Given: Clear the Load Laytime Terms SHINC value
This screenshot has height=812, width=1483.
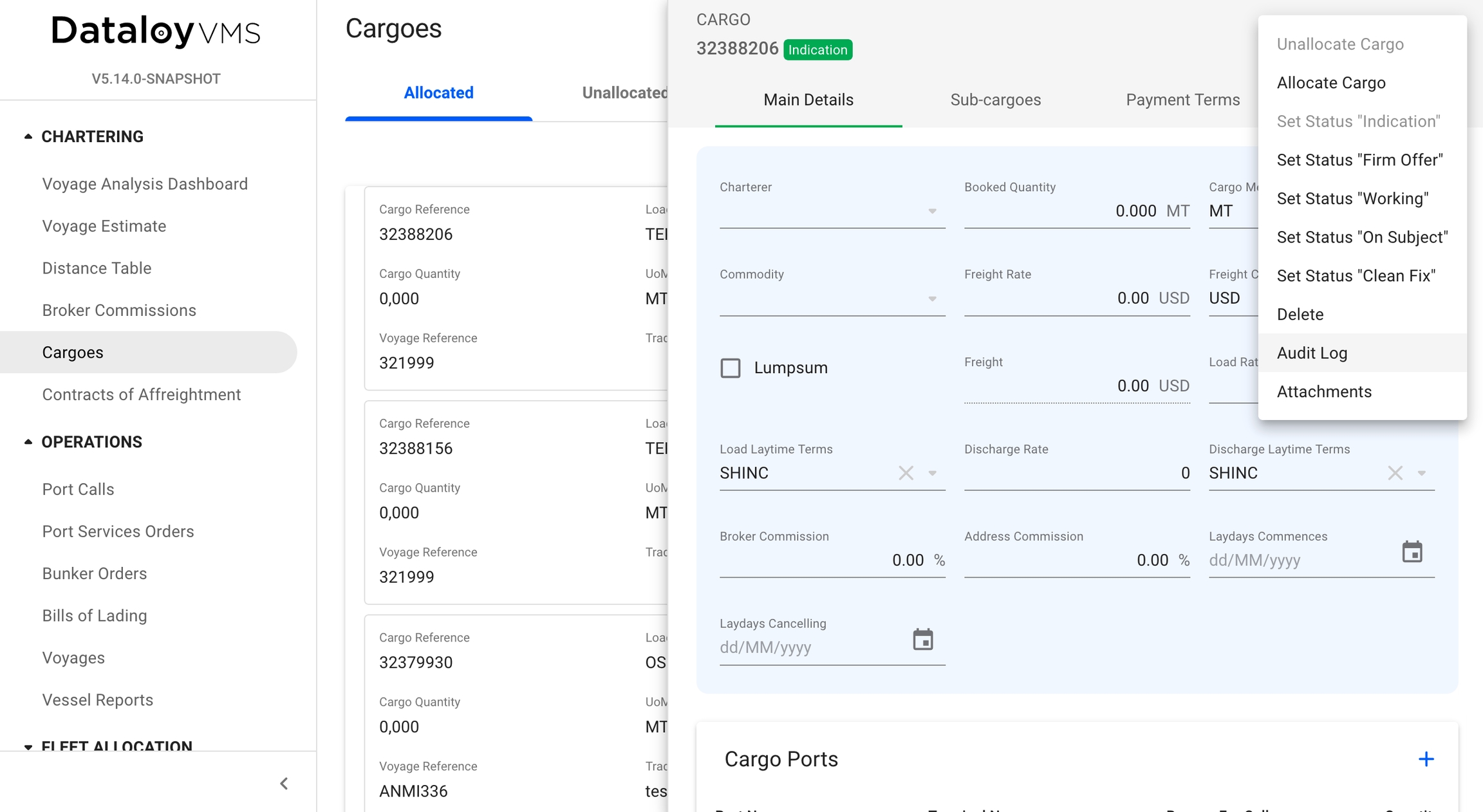Looking at the screenshot, I should [906, 473].
